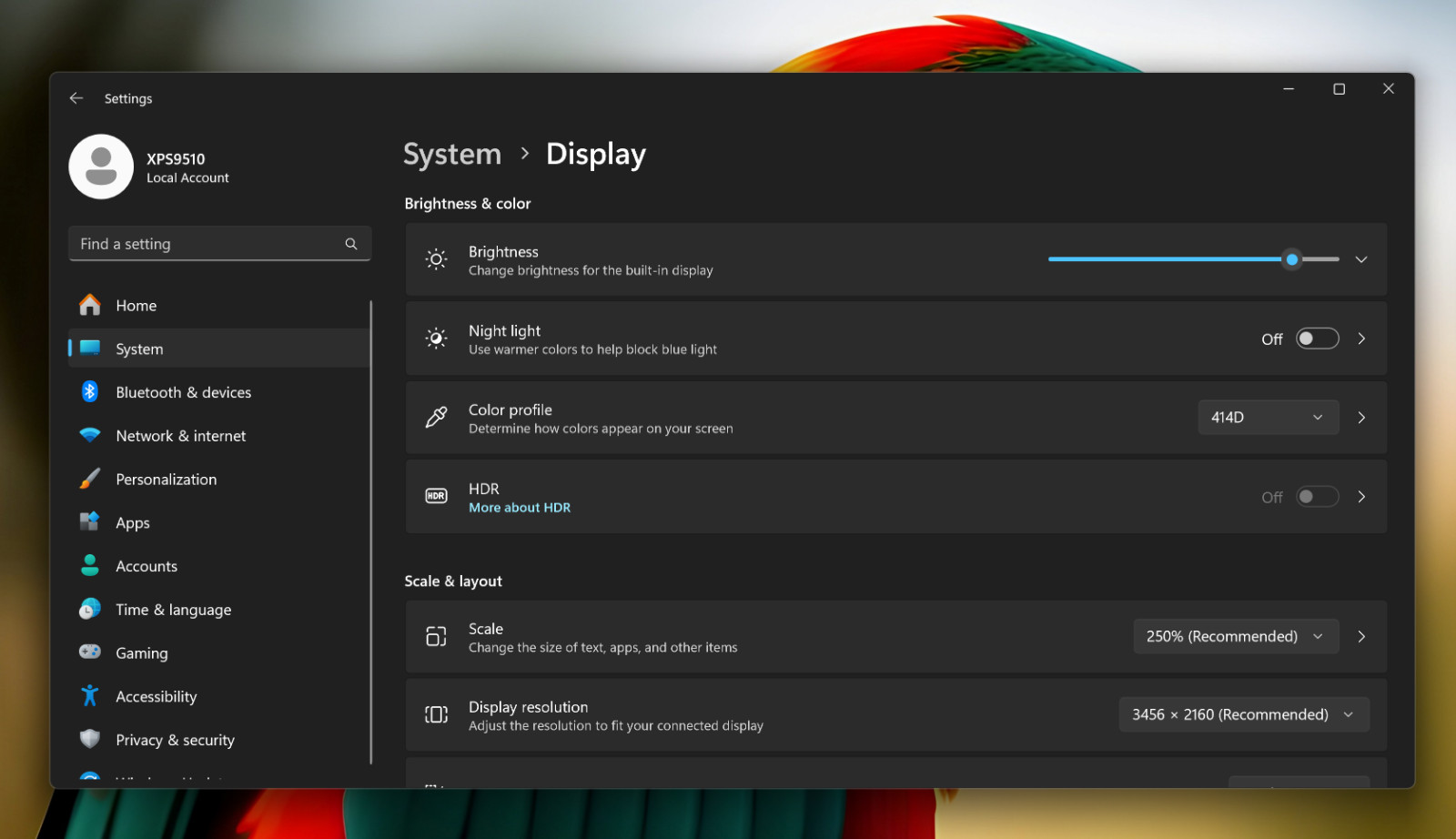Open the 414D color profile dropdown
Viewport: 1456px width, 839px height.
[1269, 418]
